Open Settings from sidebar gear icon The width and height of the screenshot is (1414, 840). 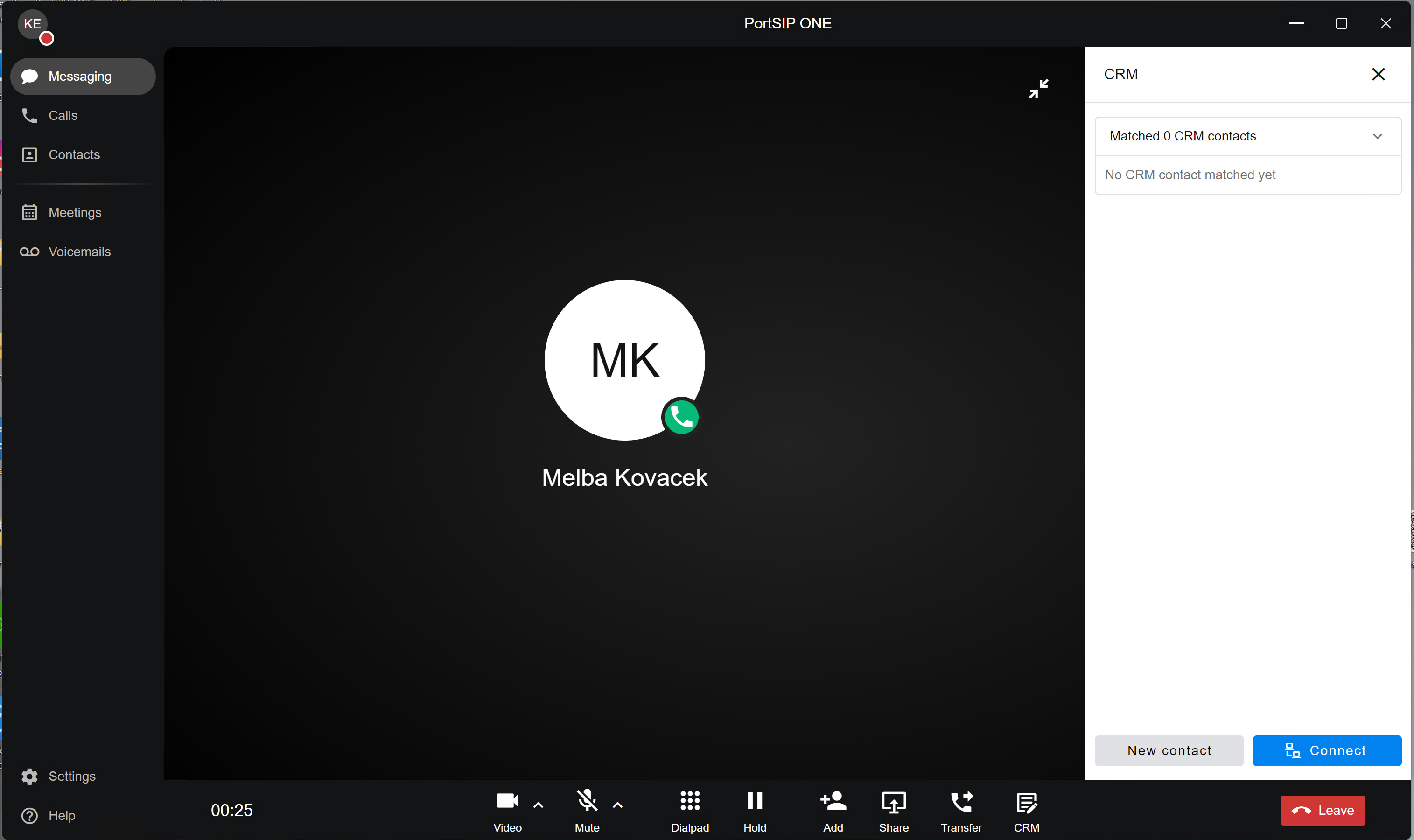(x=29, y=776)
